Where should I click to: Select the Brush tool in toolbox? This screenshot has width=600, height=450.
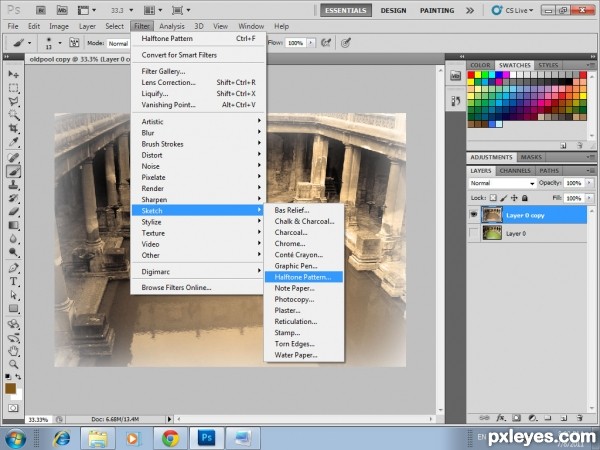(13, 171)
